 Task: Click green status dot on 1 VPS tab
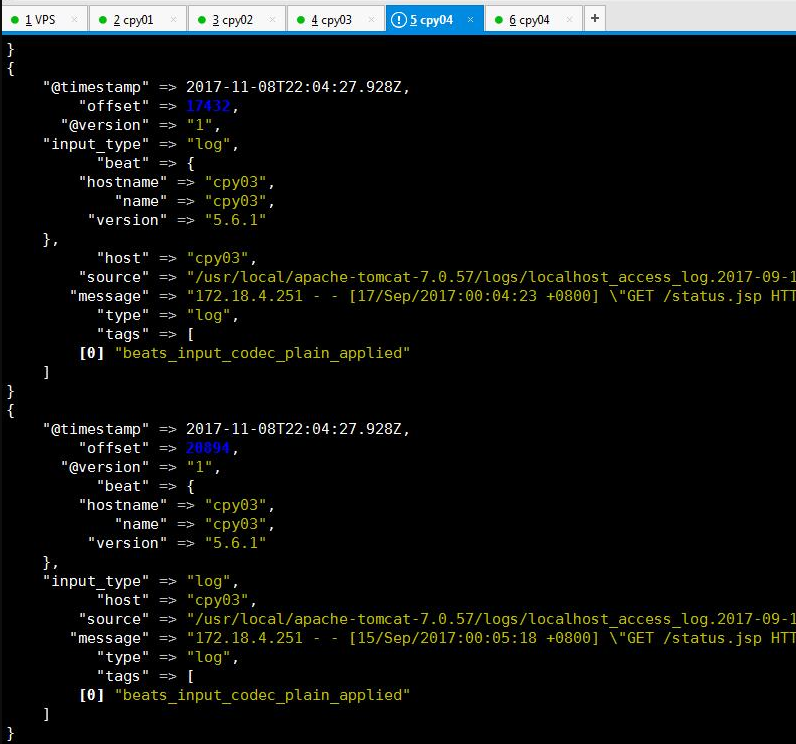coord(15,20)
